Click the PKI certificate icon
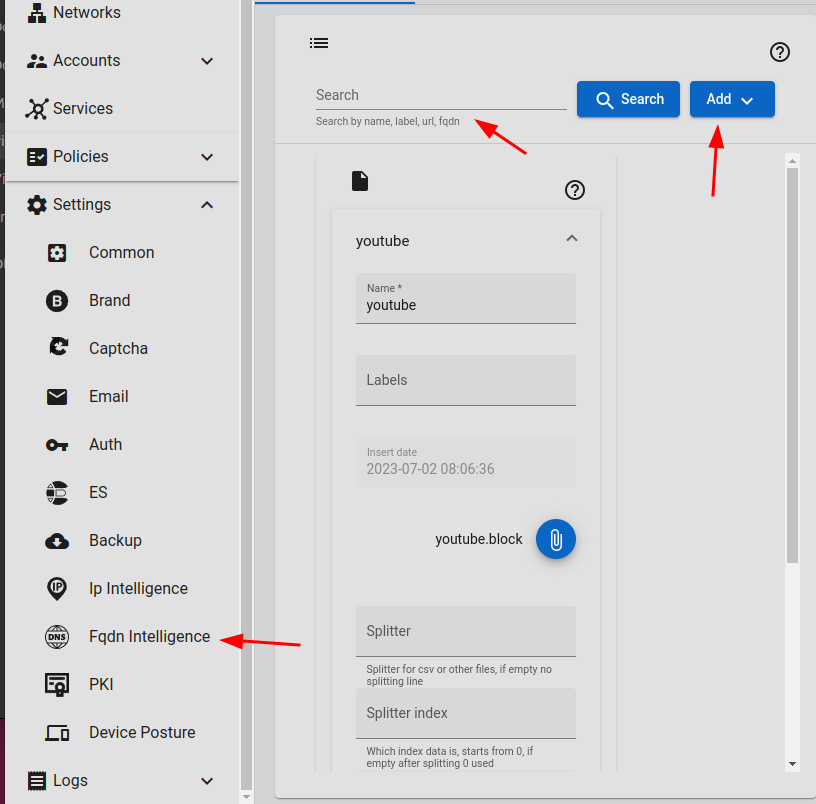Screen dimensions: 816x804 (57, 685)
